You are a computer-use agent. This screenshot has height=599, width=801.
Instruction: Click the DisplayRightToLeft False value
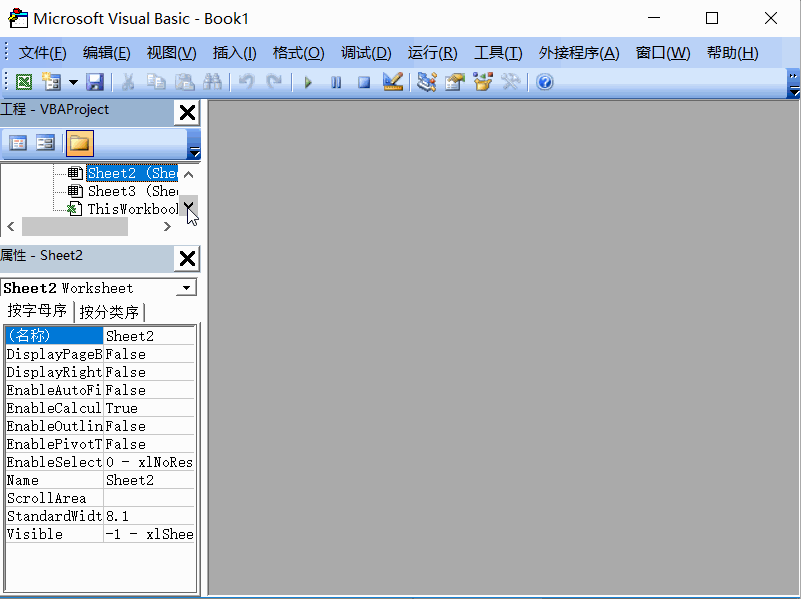click(x=149, y=372)
